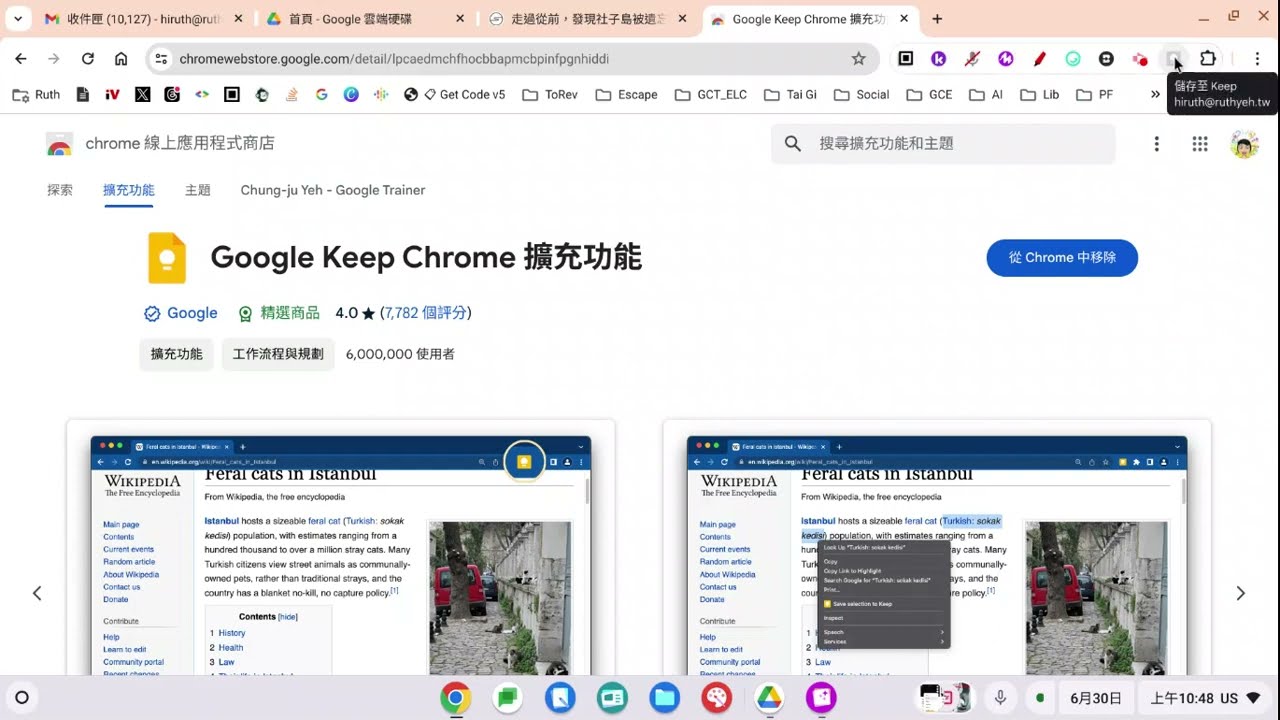Open the tab search dropdown arrow

[x=18, y=19]
